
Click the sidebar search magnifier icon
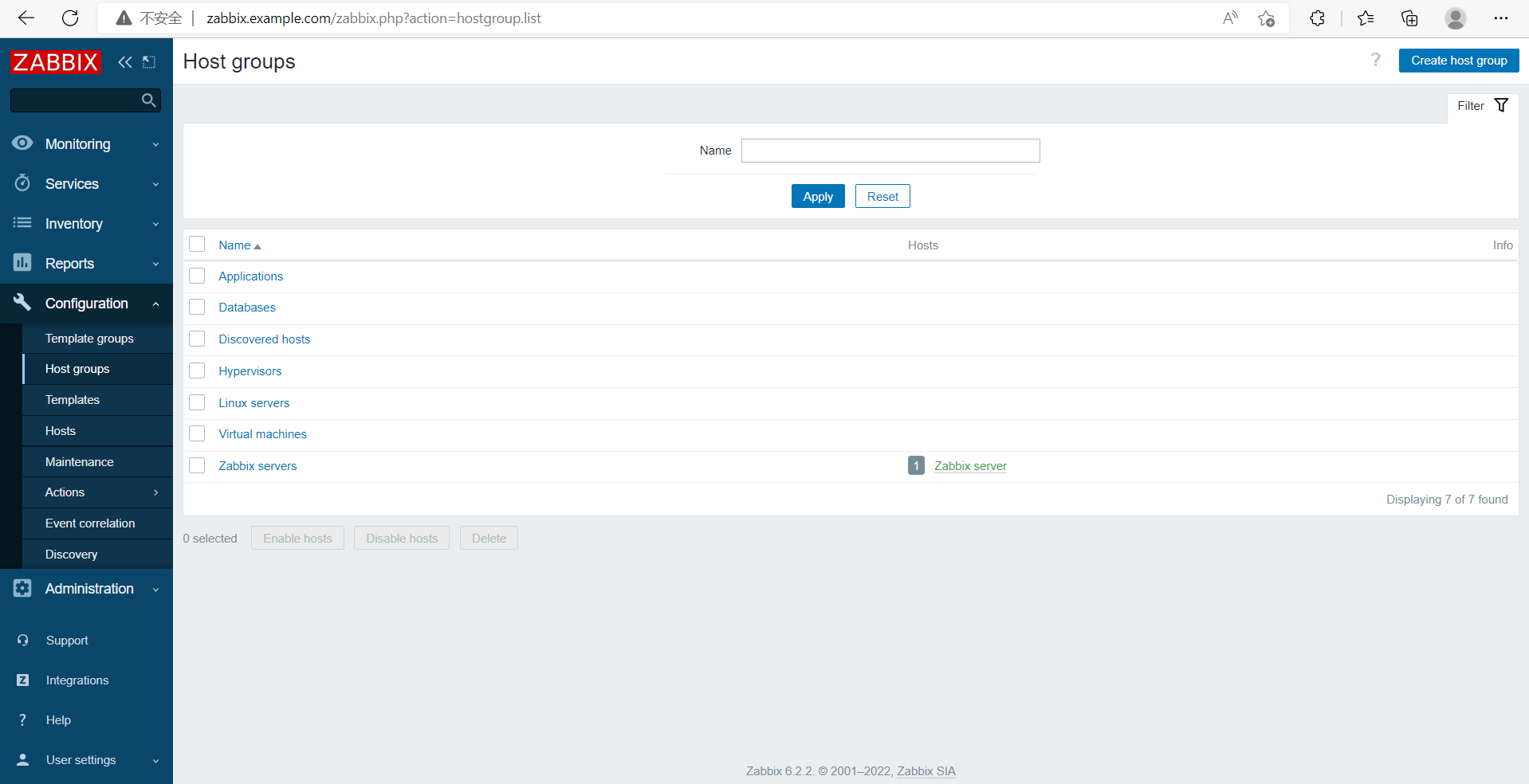click(x=148, y=100)
